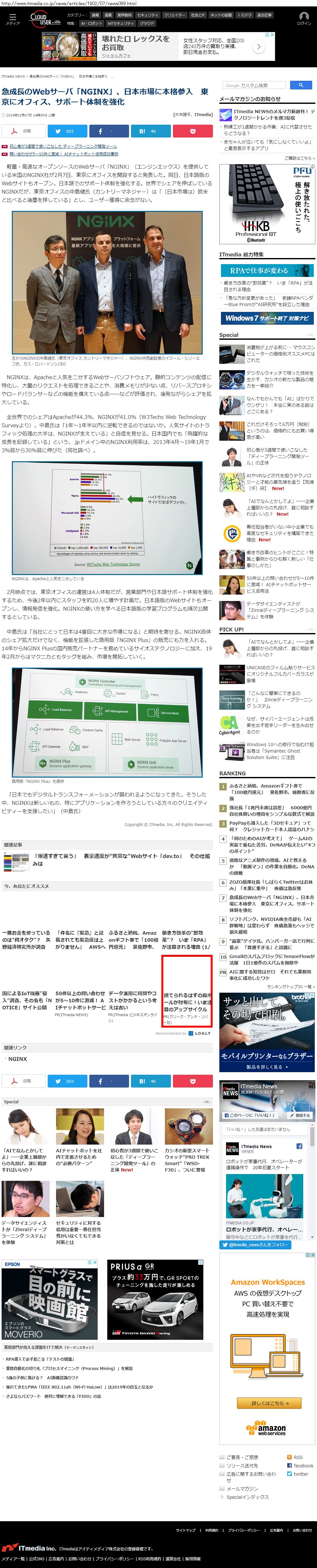Open the NGINX Controller diagram photo
Screen dimensions: 317x1568
tap(107, 722)
